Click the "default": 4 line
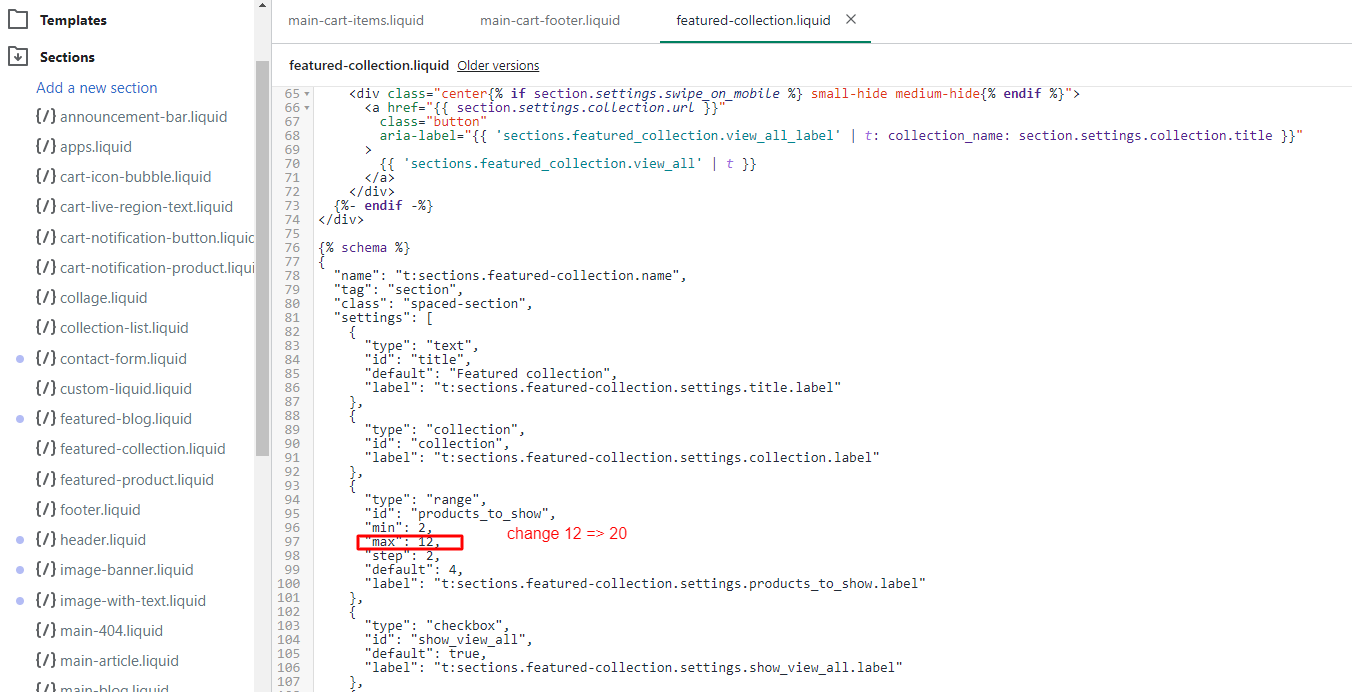1352x692 pixels. click(414, 570)
